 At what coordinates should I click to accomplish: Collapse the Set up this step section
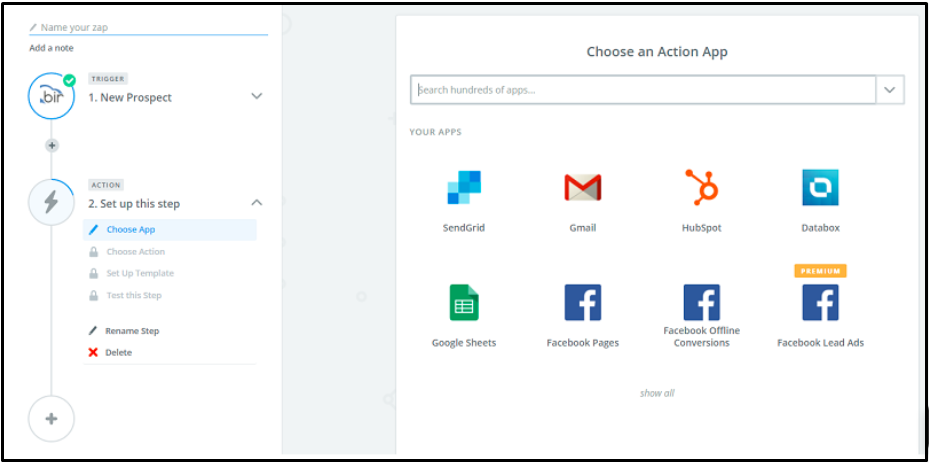coord(257,203)
